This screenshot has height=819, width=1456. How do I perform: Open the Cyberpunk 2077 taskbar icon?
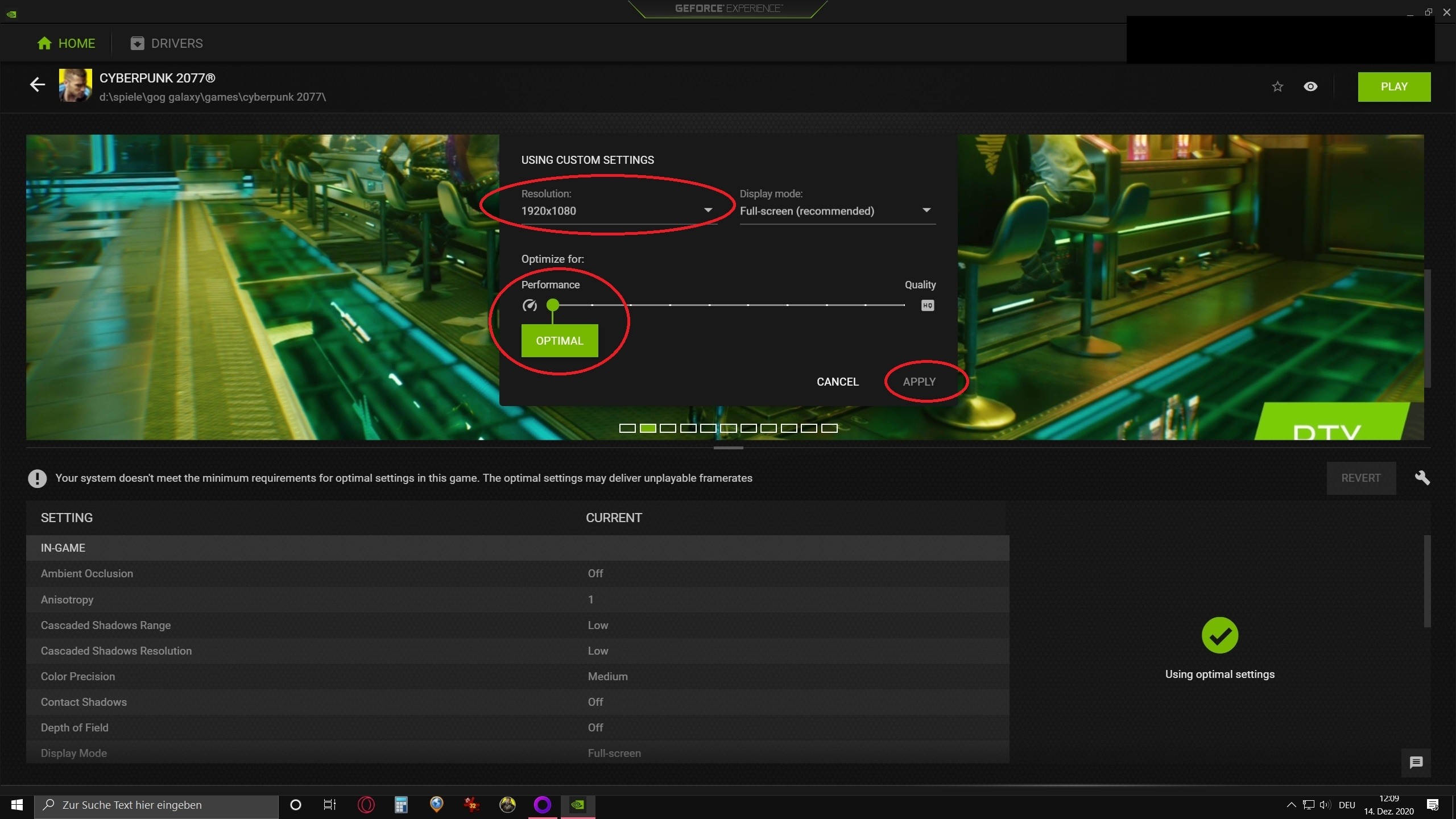coord(507,805)
